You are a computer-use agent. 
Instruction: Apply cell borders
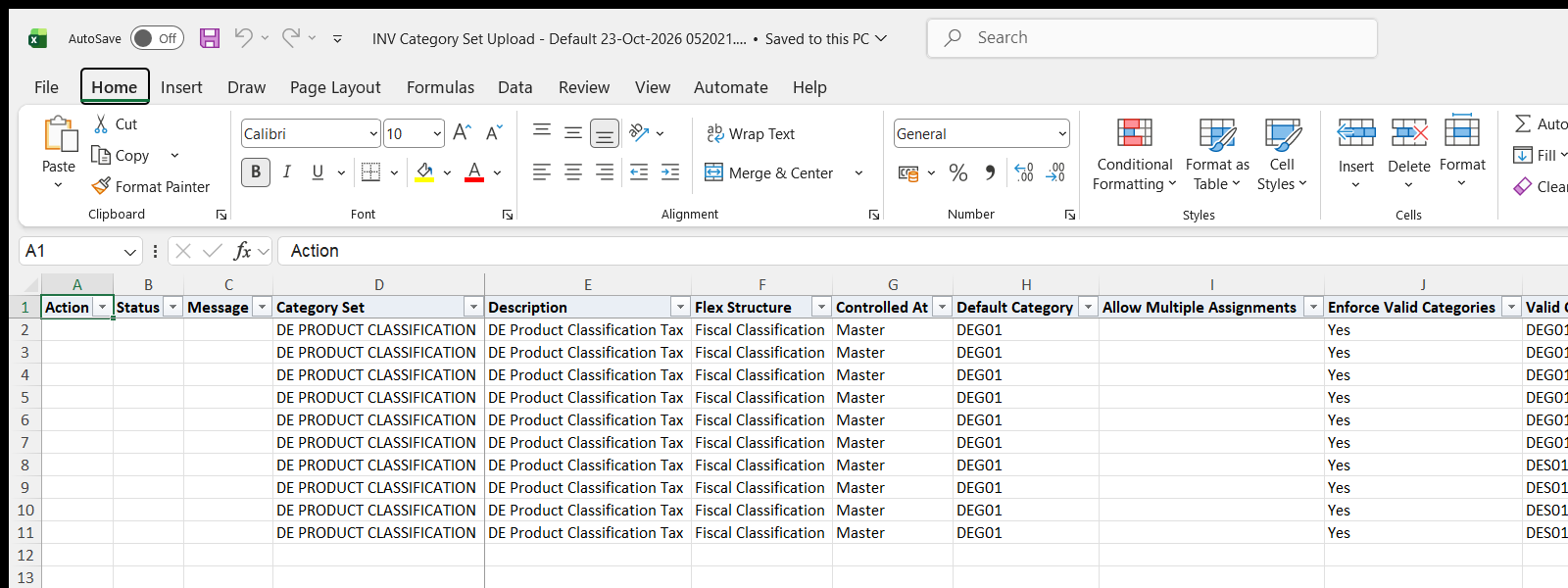pos(370,172)
